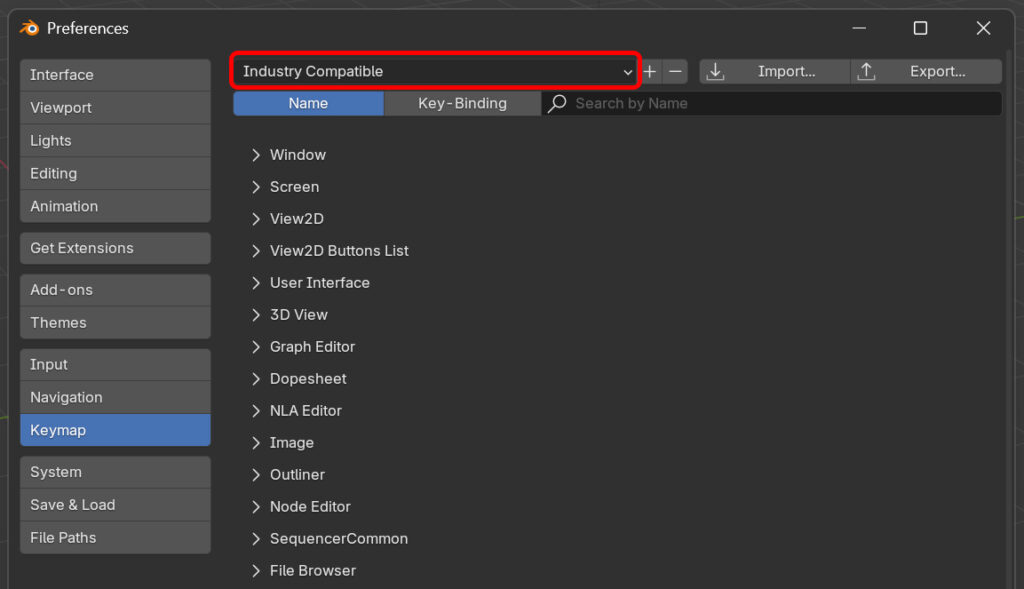Click the minus icon to remove keymap preset
The width and height of the screenshot is (1024, 589).
675,71
